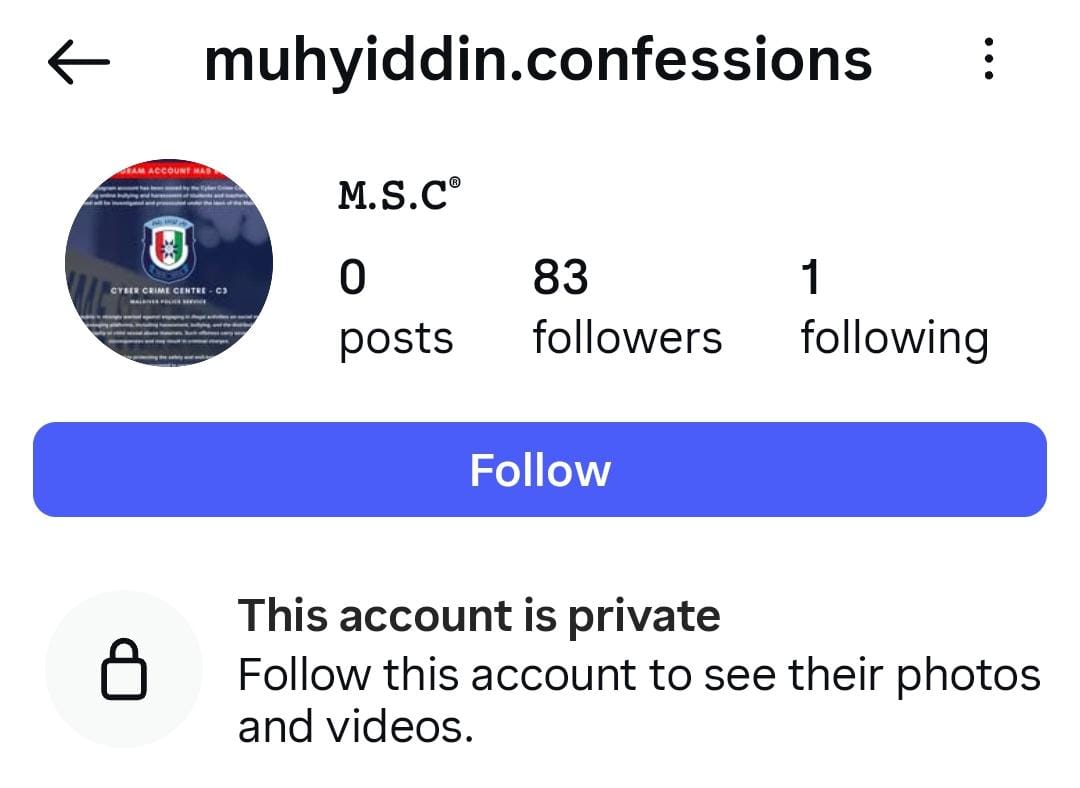Viewport: 1080px width, 788px height.
Task: Tap the grey circle behind the lock
Action: (124, 669)
